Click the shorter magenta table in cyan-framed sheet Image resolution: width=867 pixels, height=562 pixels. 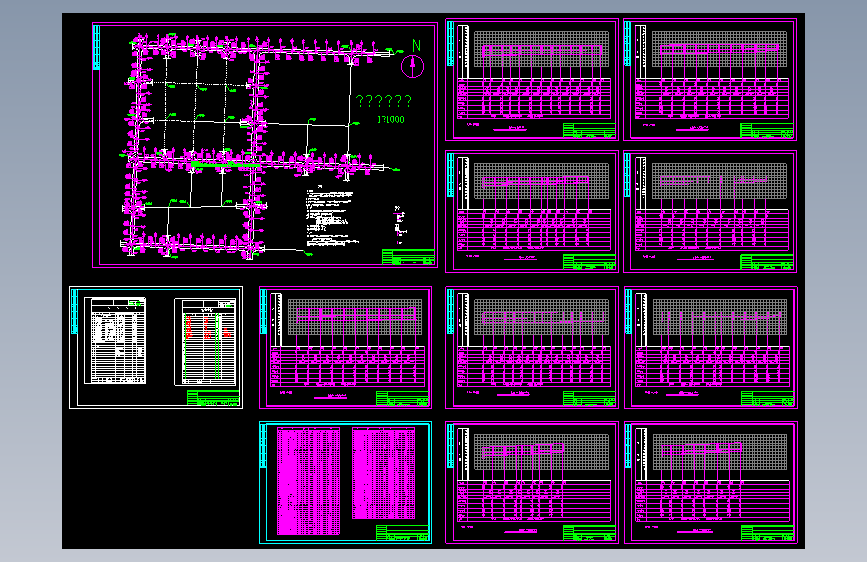point(384,473)
